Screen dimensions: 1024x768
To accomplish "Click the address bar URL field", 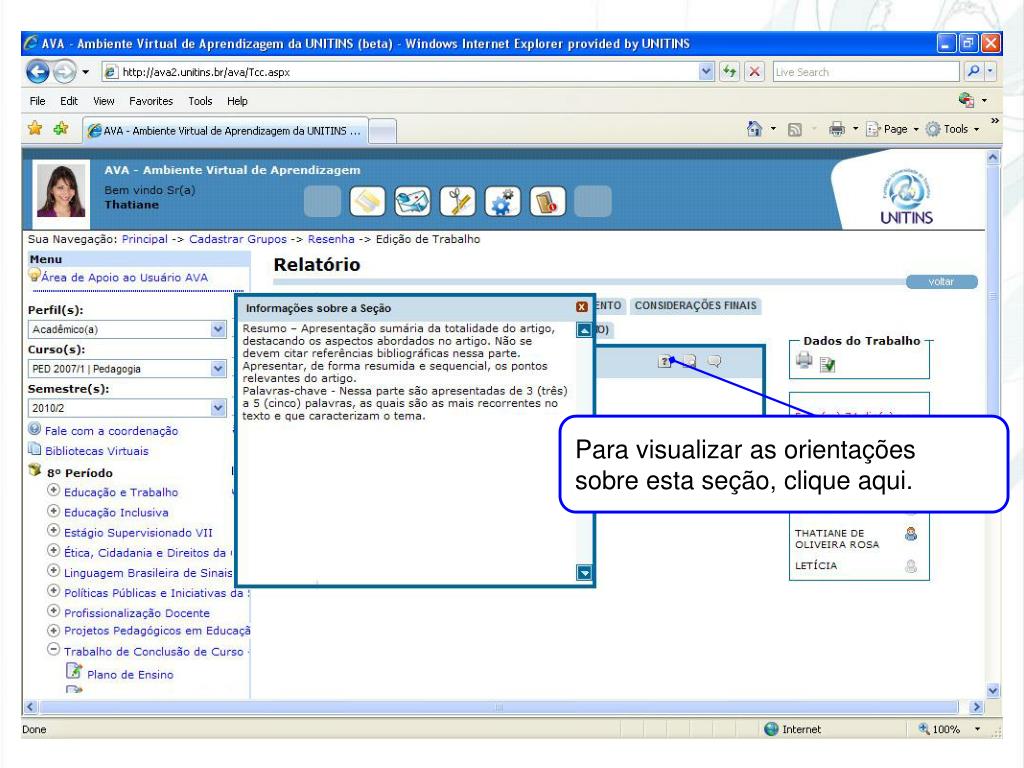I will click(402, 71).
